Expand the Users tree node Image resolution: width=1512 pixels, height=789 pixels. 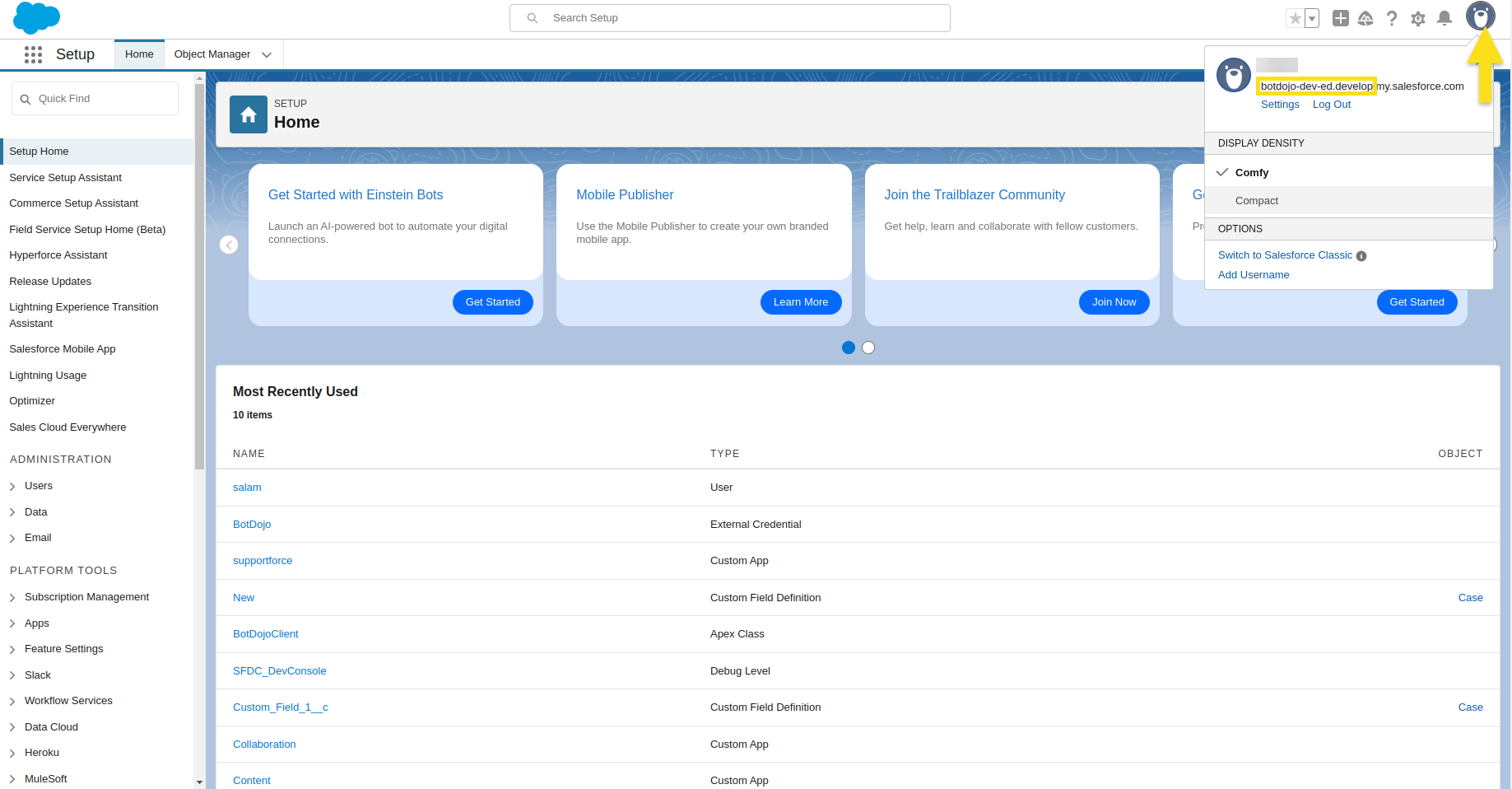12,487
